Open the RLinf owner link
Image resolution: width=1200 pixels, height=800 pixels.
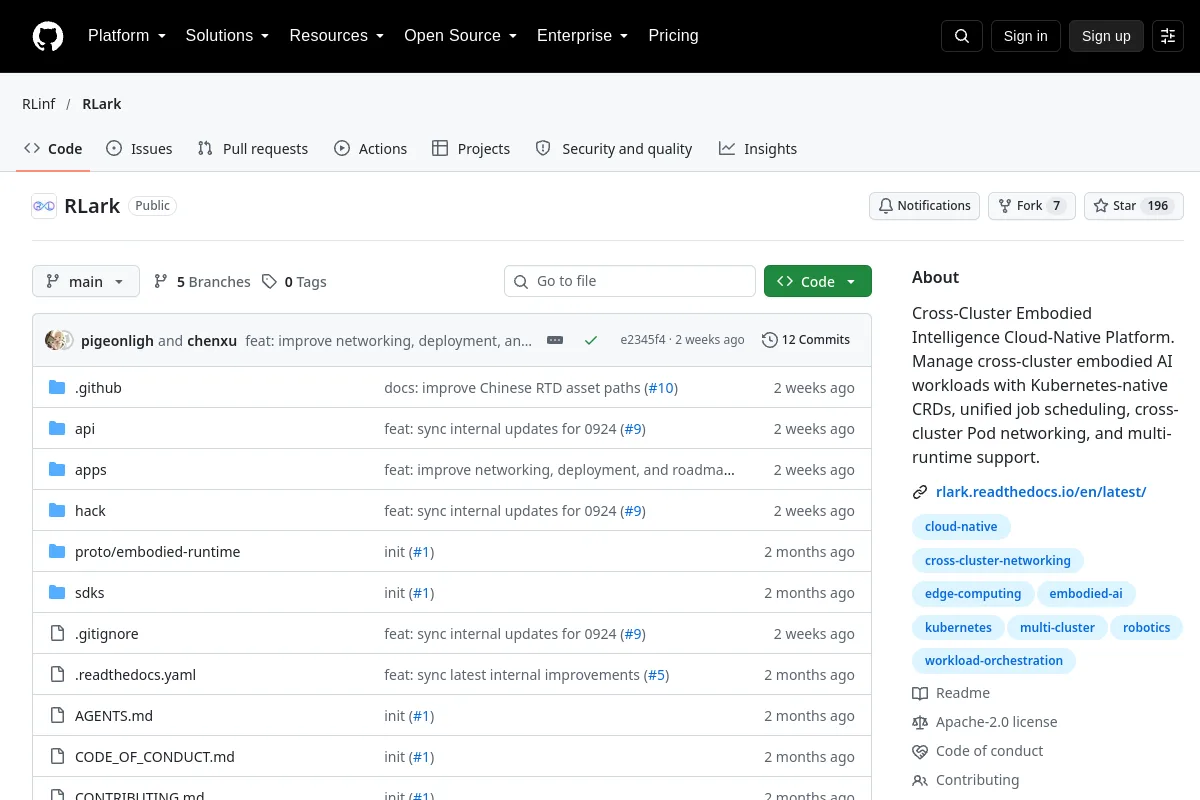[38, 104]
